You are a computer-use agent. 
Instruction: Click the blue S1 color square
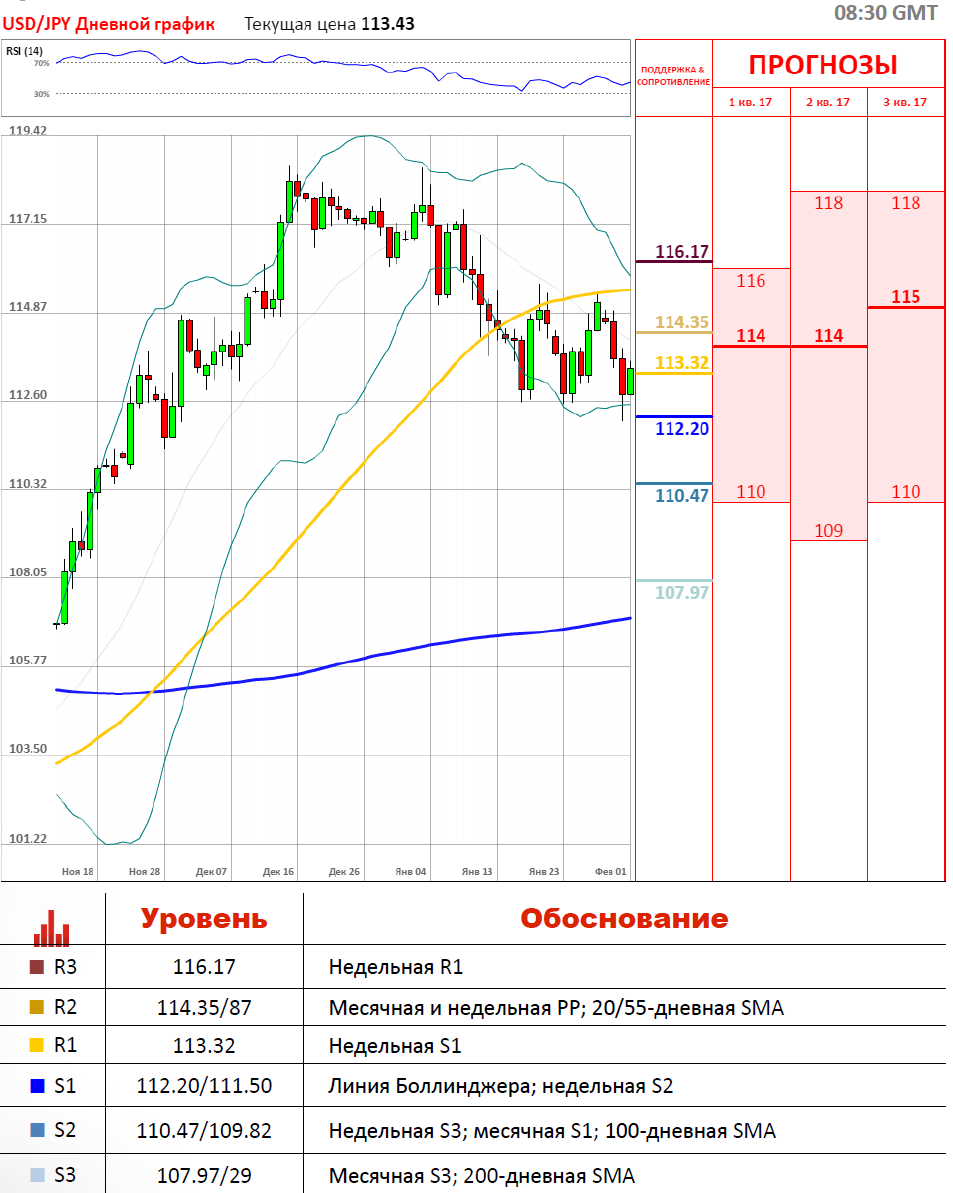37,1086
